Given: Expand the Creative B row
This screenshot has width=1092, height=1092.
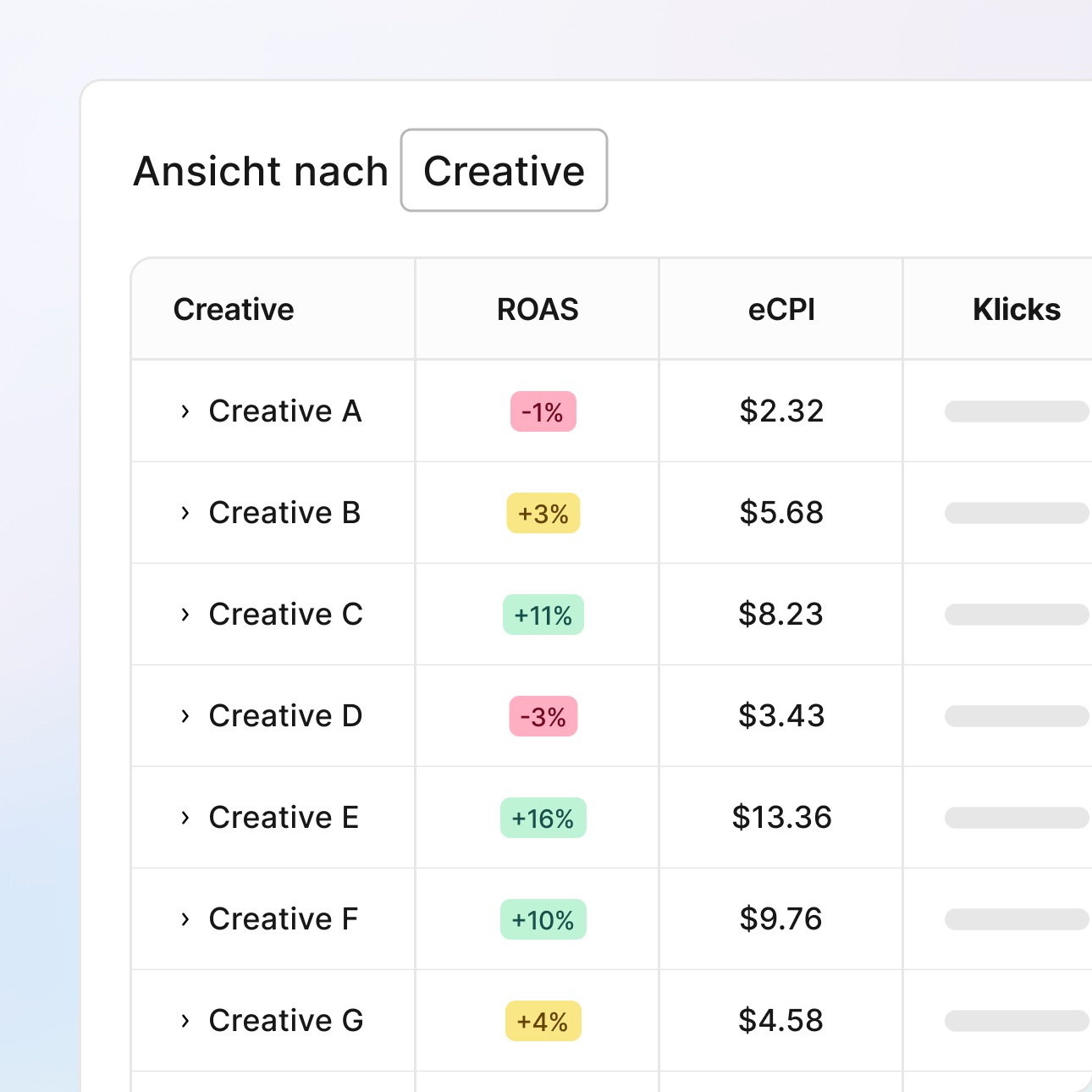Looking at the screenshot, I should pyautogui.click(x=185, y=513).
